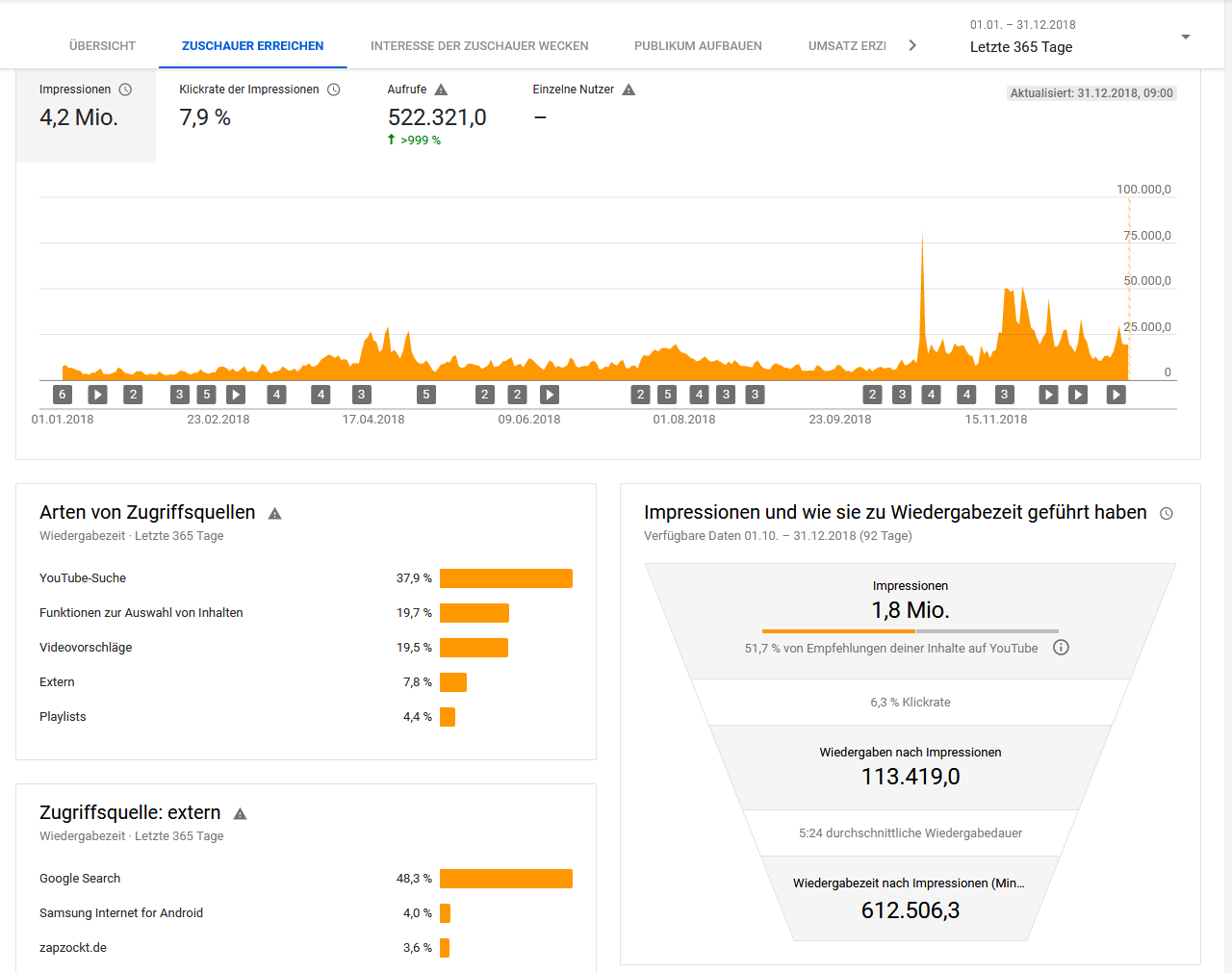Click warning icon next to Arten von Zugriffsquellen
This screenshot has width=1232, height=973.
click(274, 514)
